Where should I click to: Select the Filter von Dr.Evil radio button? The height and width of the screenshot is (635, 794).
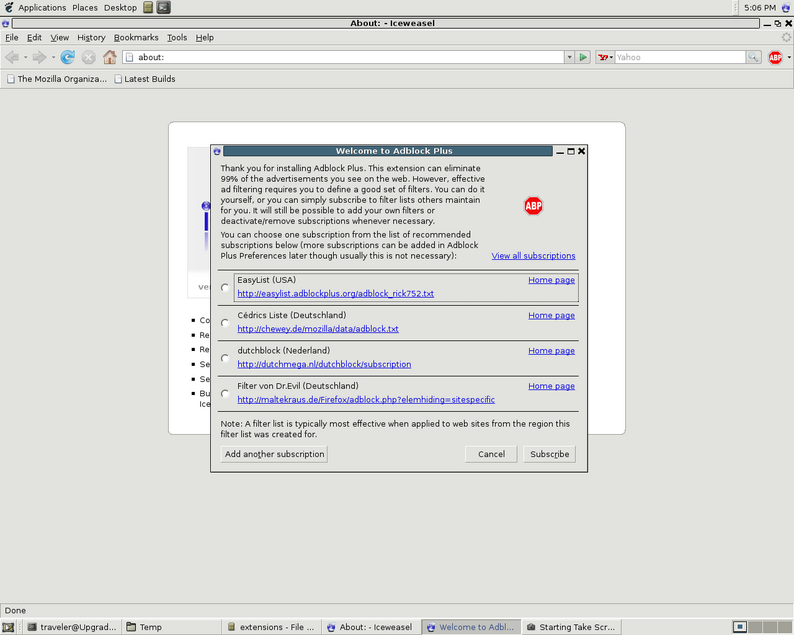point(225,393)
